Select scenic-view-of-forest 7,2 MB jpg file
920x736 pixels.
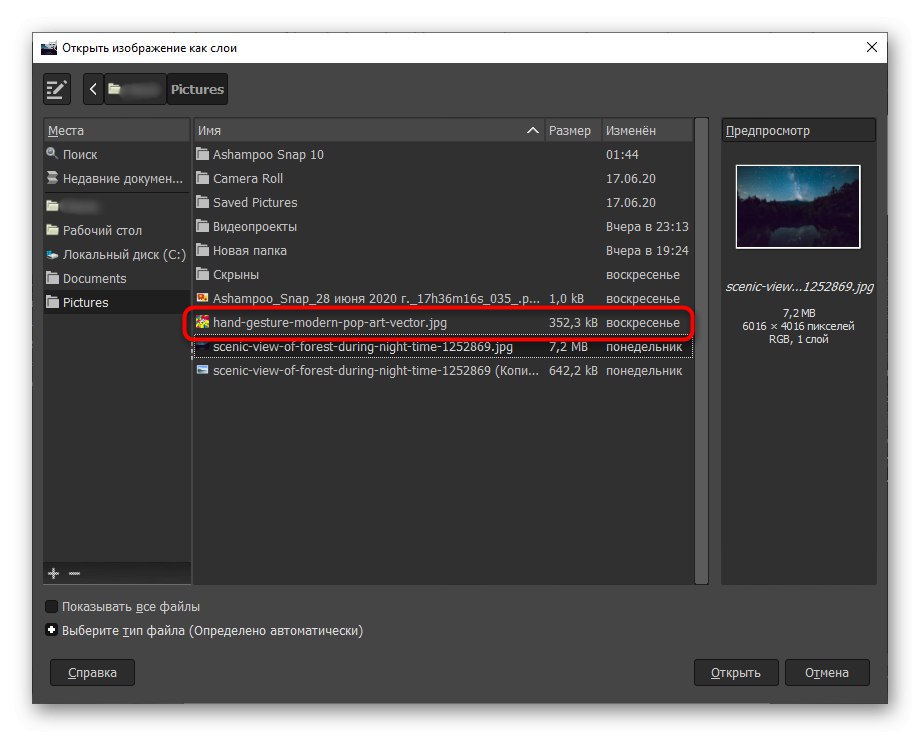pyautogui.click(x=443, y=347)
